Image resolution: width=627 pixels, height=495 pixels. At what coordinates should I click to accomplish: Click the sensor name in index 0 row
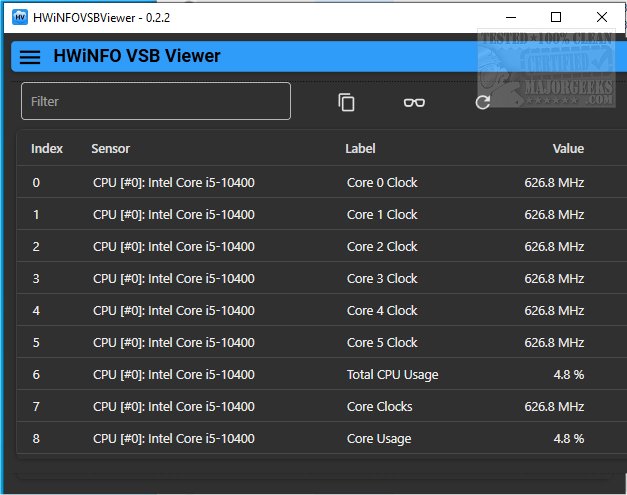(174, 183)
